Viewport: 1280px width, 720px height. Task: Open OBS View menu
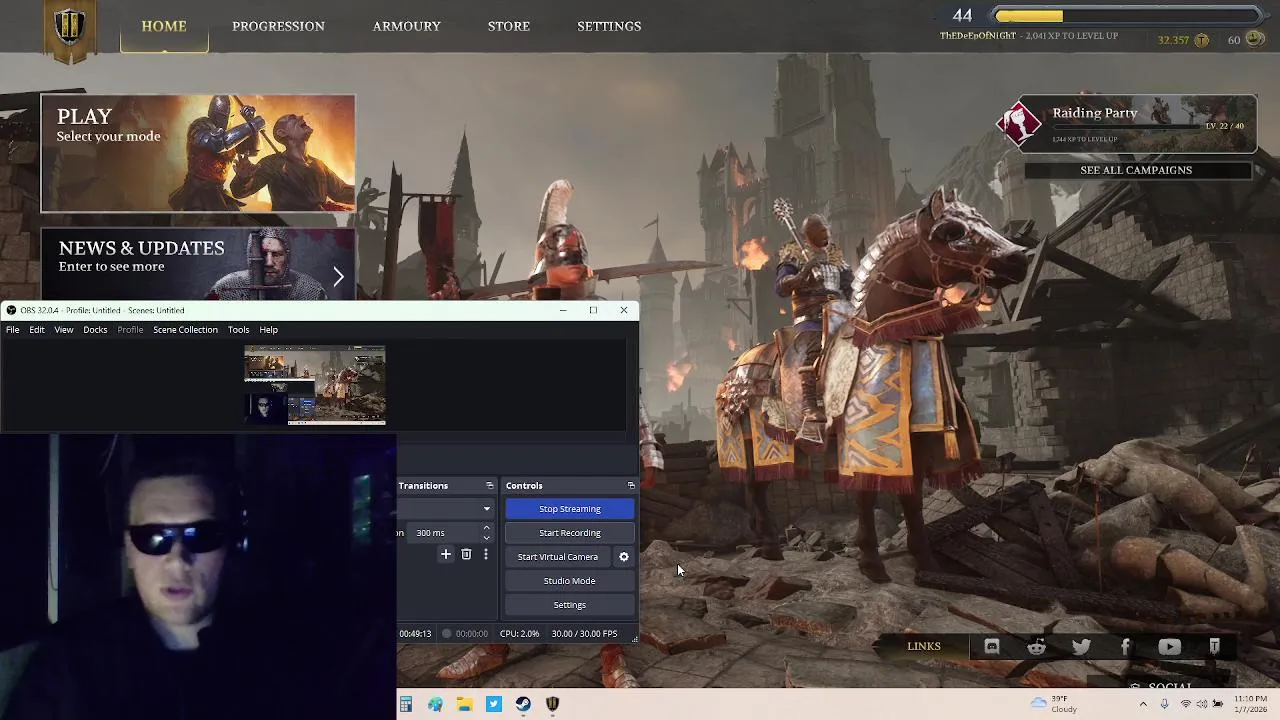click(x=64, y=330)
